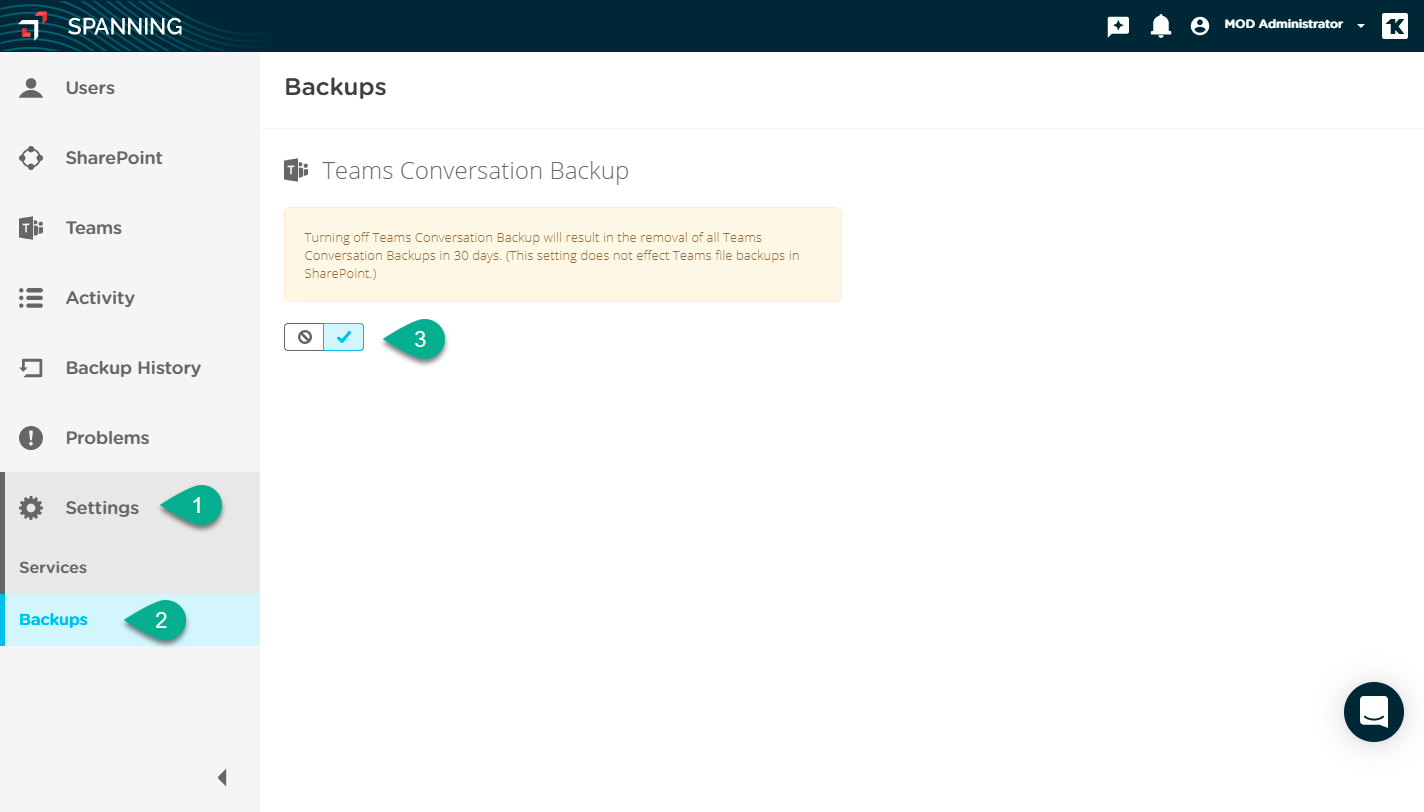Show the Problems page
Image resolution: width=1424 pixels, height=812 pixels.
pyautogui.click(x=107, y=438)
